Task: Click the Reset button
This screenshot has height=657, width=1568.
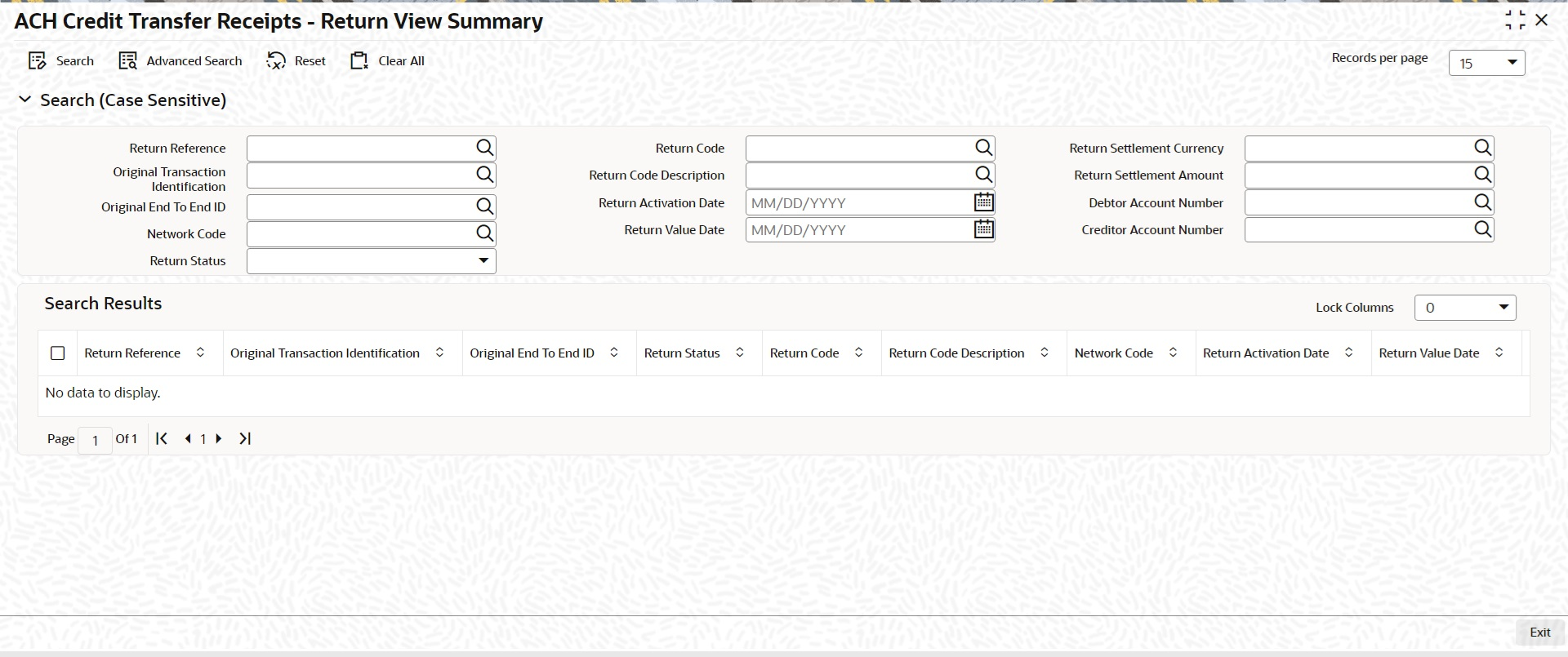Action: pos(296,61)
